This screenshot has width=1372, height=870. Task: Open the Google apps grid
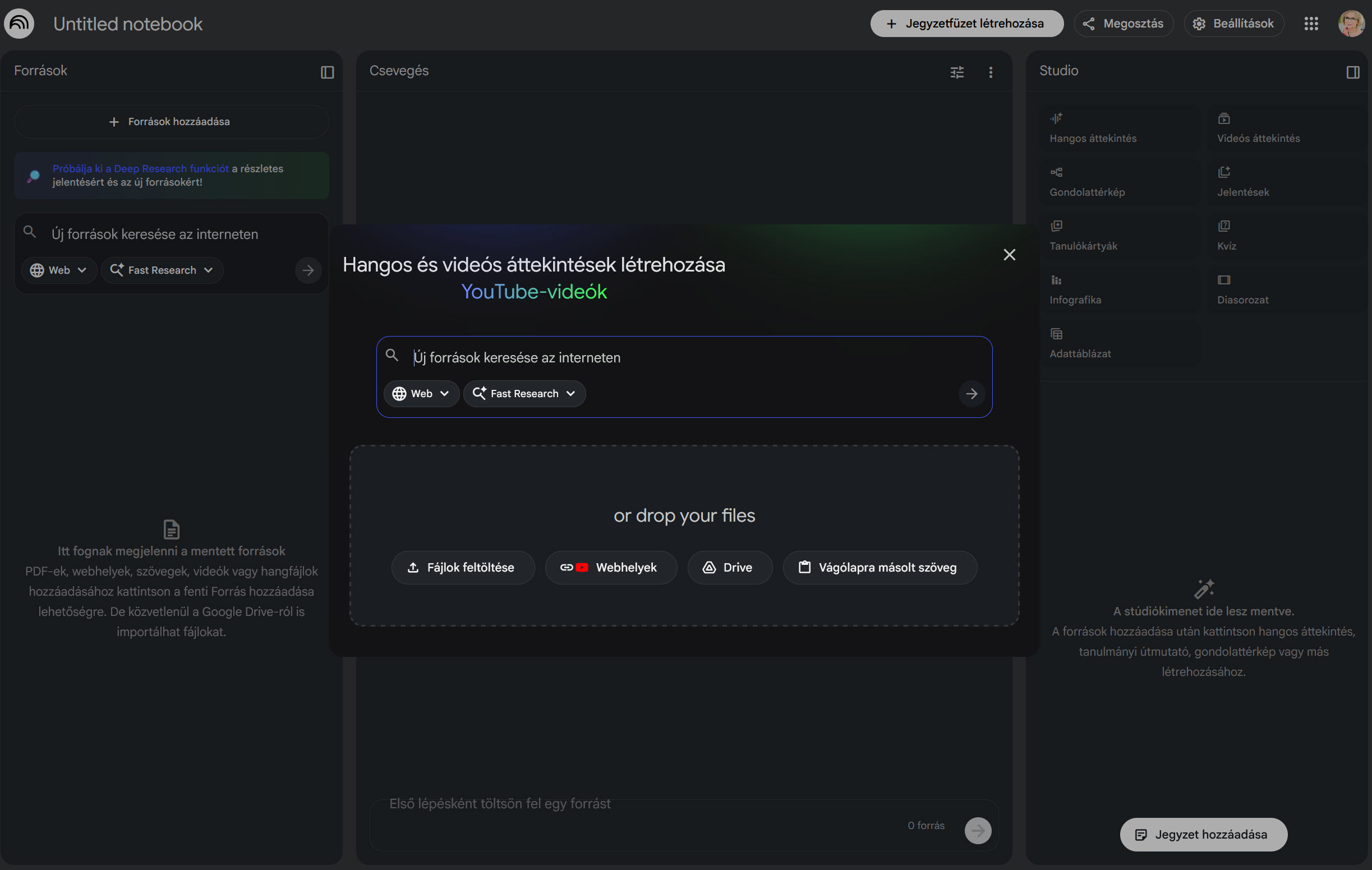pyautogui.click(x=1311, y=24)
